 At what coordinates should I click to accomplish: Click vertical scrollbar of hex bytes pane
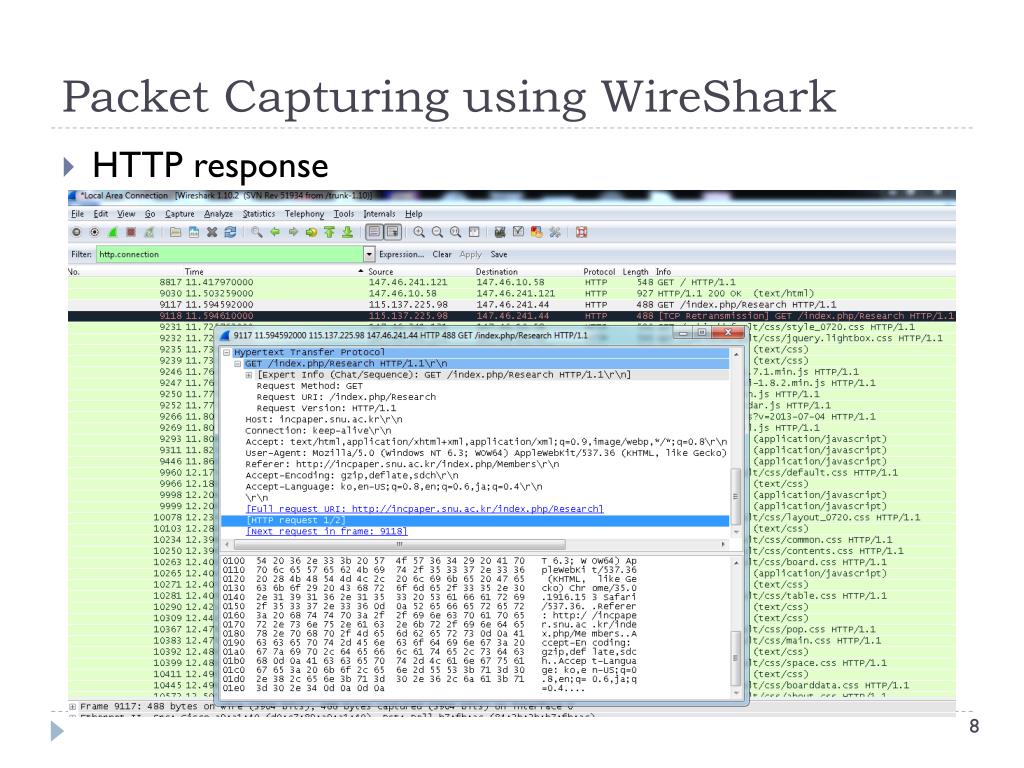(735, 658)
